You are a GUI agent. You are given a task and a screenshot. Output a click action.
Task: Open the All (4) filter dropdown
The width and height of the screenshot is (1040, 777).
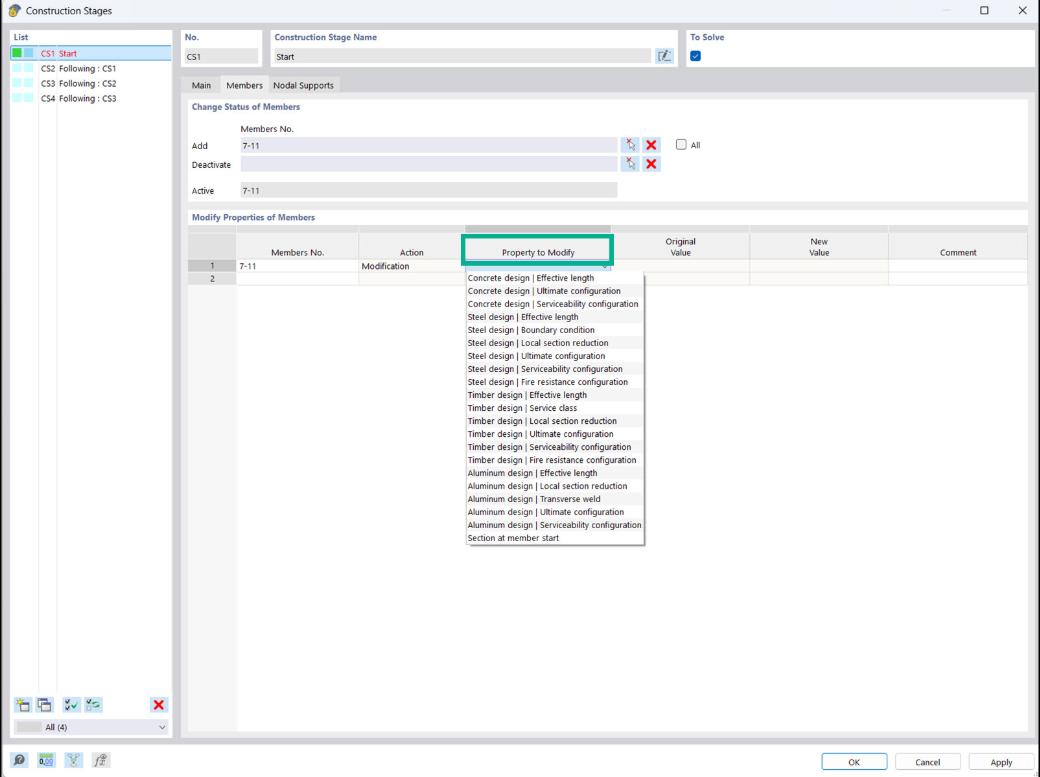pyautogui.click(x=91, y=727)
